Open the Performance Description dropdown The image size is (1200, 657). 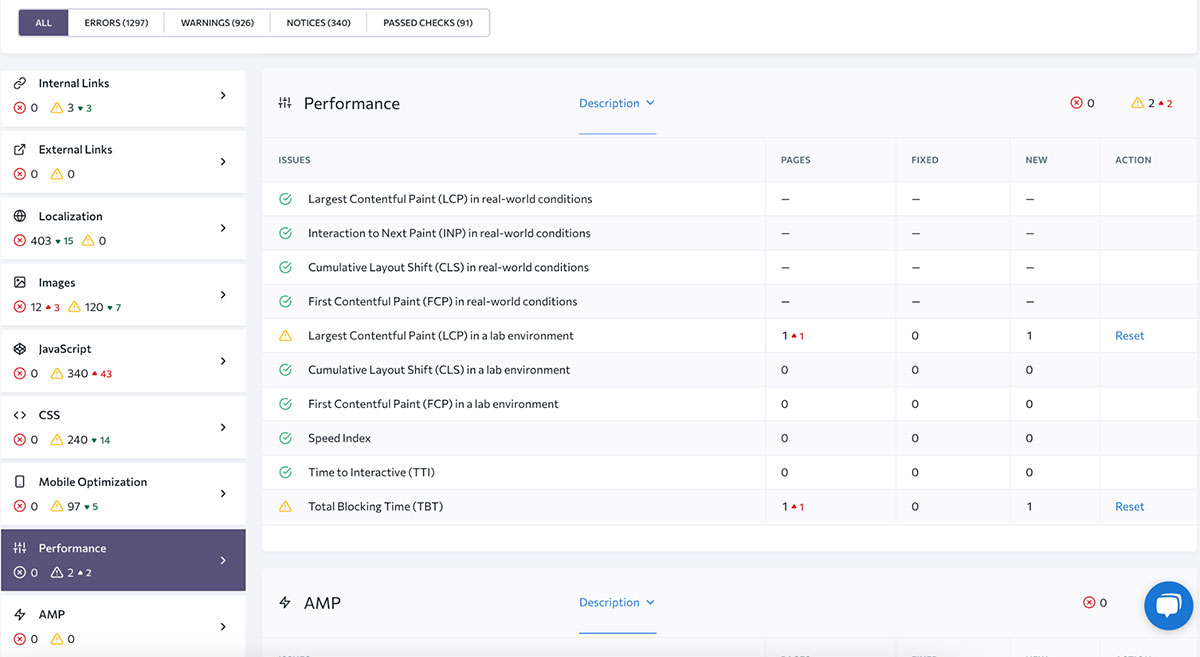coord(617,103)
